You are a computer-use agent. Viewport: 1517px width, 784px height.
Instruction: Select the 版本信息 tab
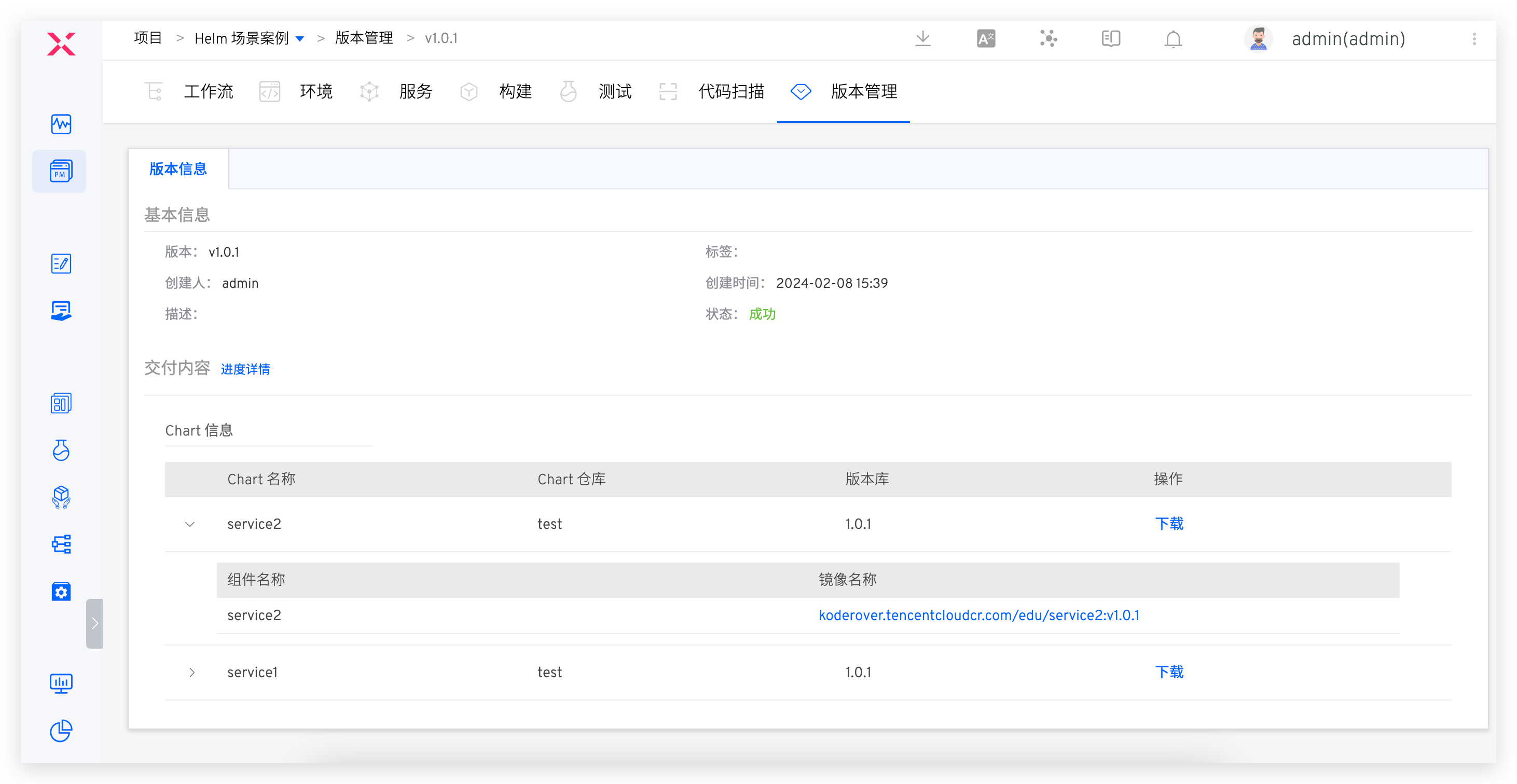(x=178, y=169)
